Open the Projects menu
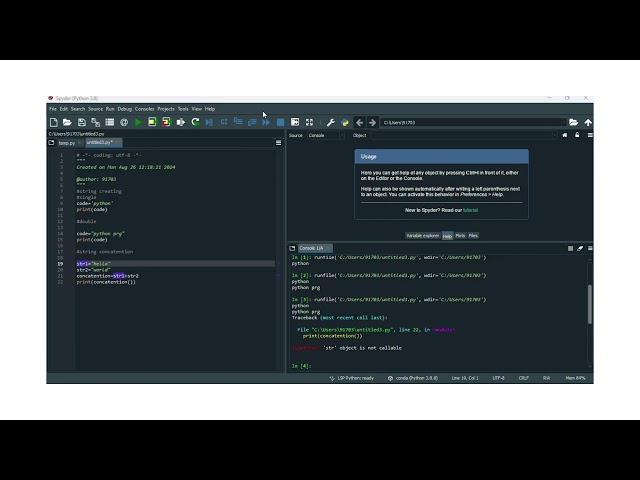 [x=166, y=109]
